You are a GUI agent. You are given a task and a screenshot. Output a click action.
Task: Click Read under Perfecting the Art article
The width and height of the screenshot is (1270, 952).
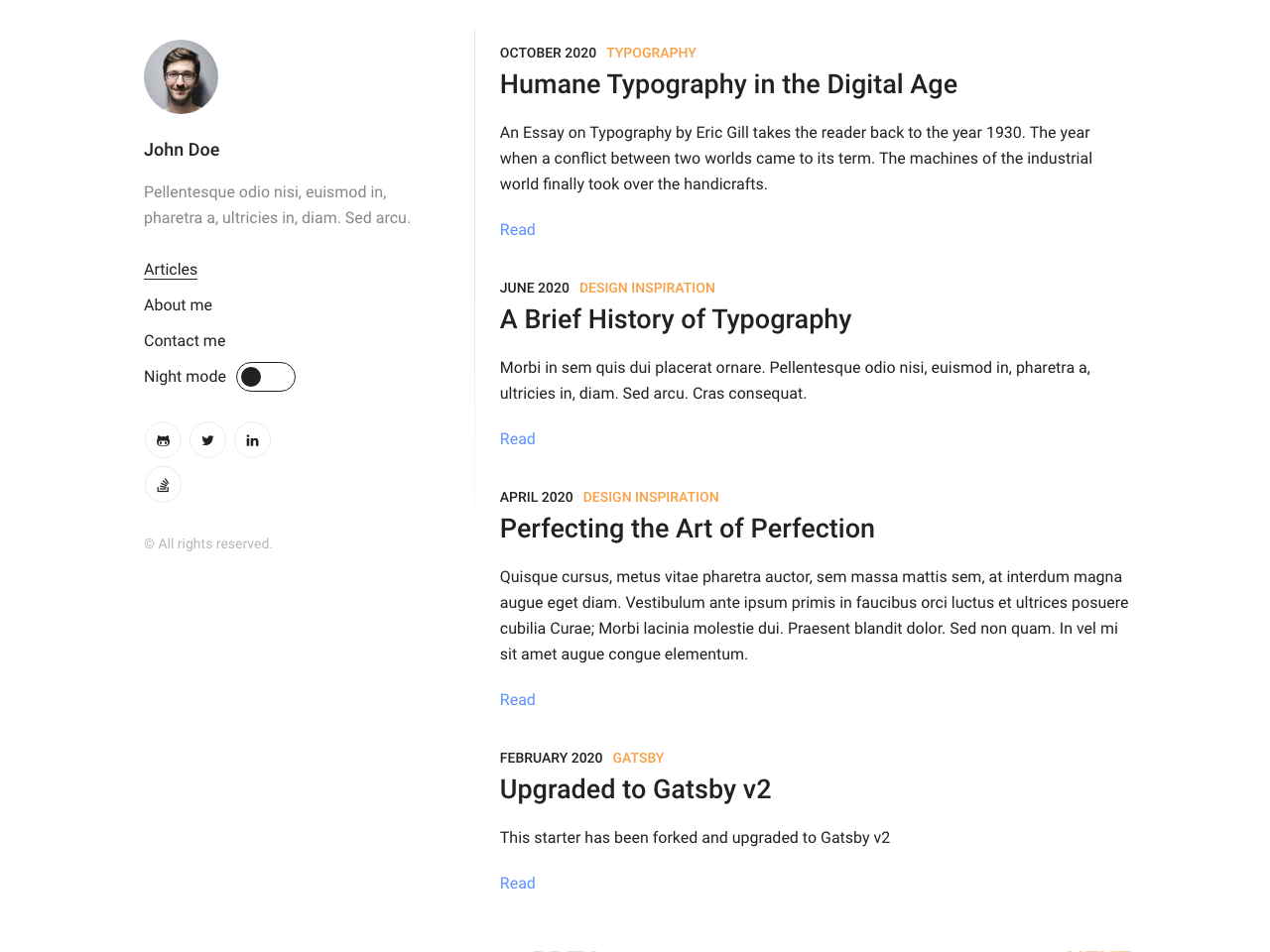(517, 700)
